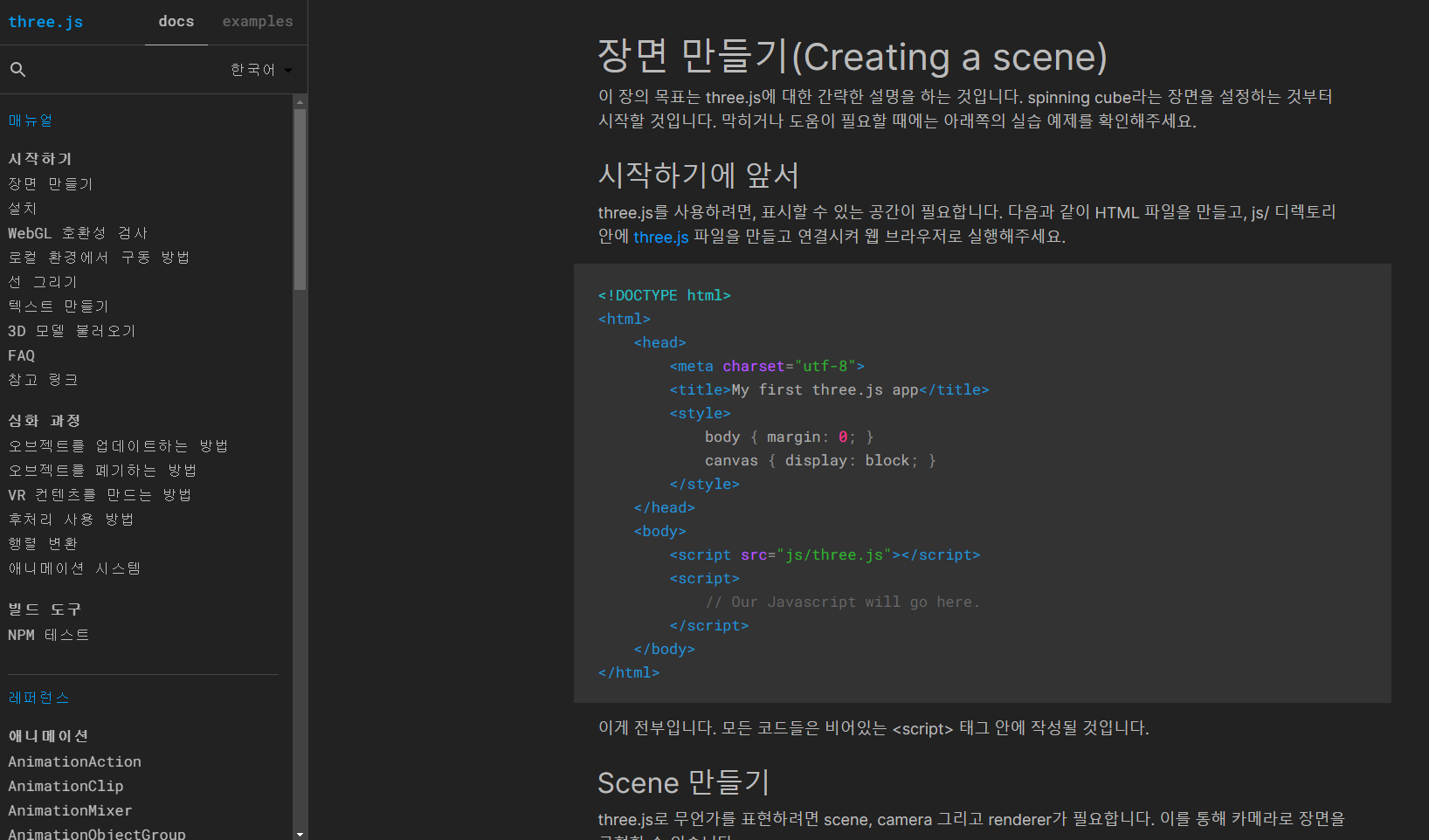The width and height of the screenshot is (1429, 840).
Task: Click the sidebar scroll up arrow
Action: (300, 101)
